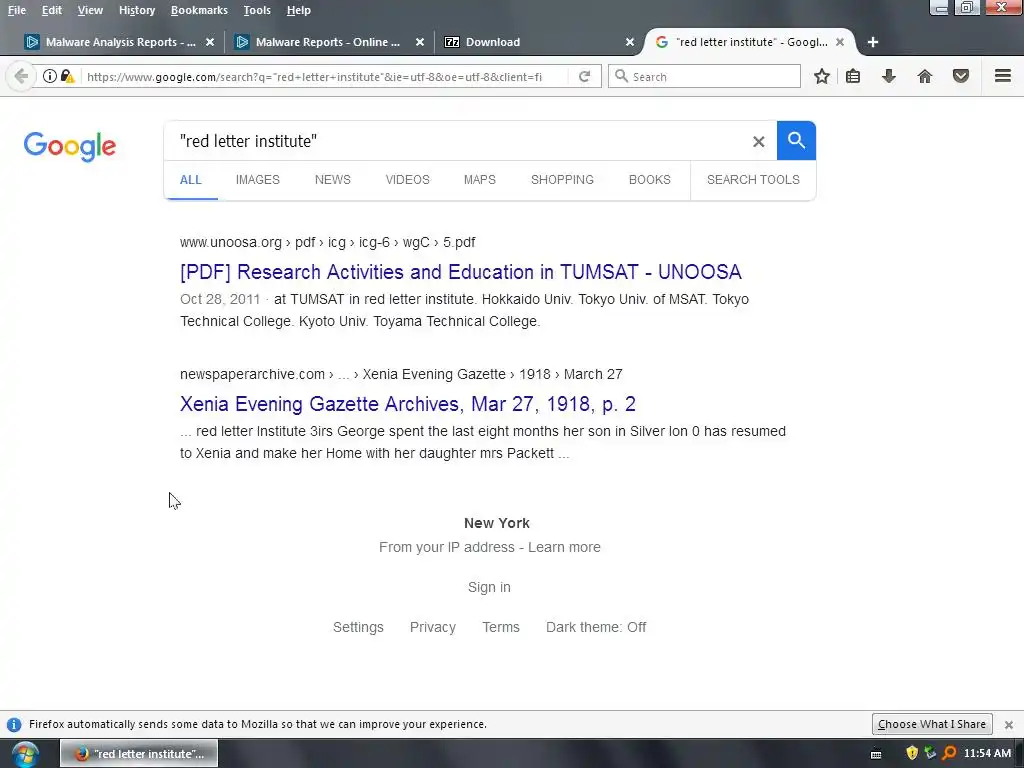This screenshot has height=768, width=1024.
Task: Close the Malware Analysis Reports tab
Action: tap(210, 42)
